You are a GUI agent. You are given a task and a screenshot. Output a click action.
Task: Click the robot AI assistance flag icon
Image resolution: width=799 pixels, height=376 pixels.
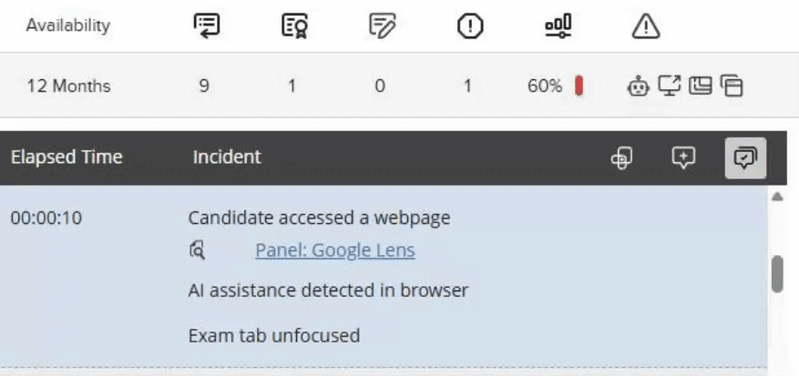[638, 86]
